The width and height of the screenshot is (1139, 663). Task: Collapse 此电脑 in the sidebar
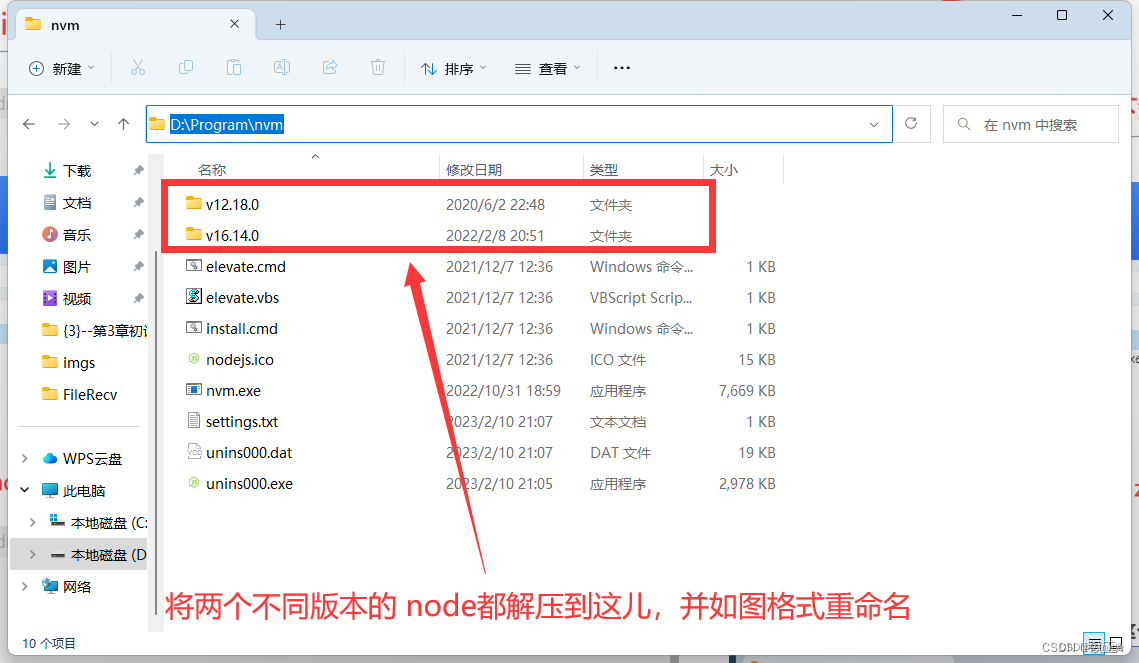tap(26, 490)
